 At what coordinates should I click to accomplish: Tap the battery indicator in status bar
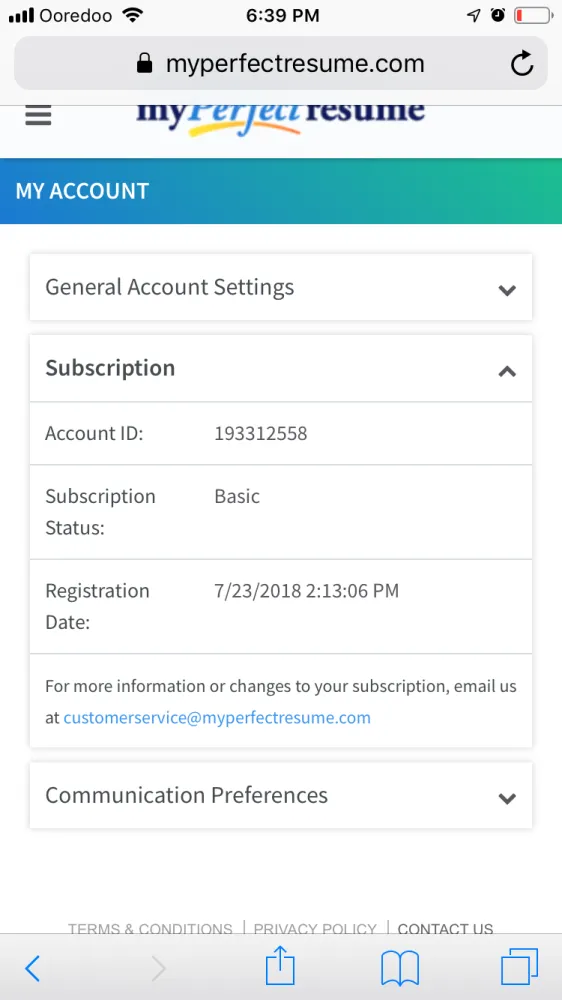pos(533,15)
